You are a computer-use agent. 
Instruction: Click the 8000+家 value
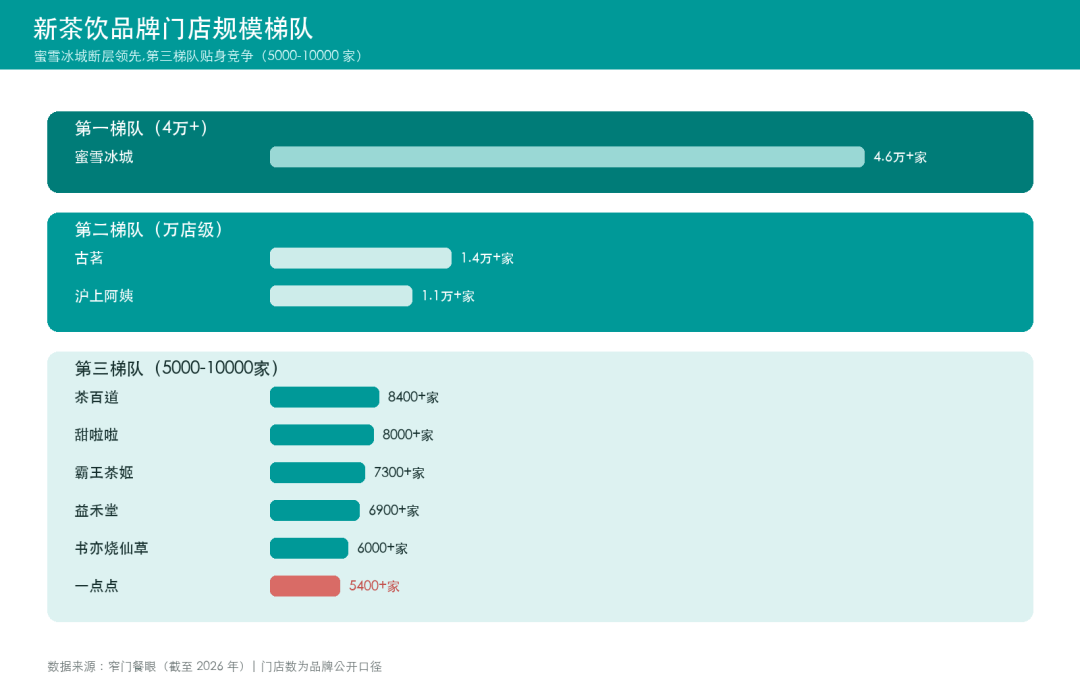(x=408, y=435)
